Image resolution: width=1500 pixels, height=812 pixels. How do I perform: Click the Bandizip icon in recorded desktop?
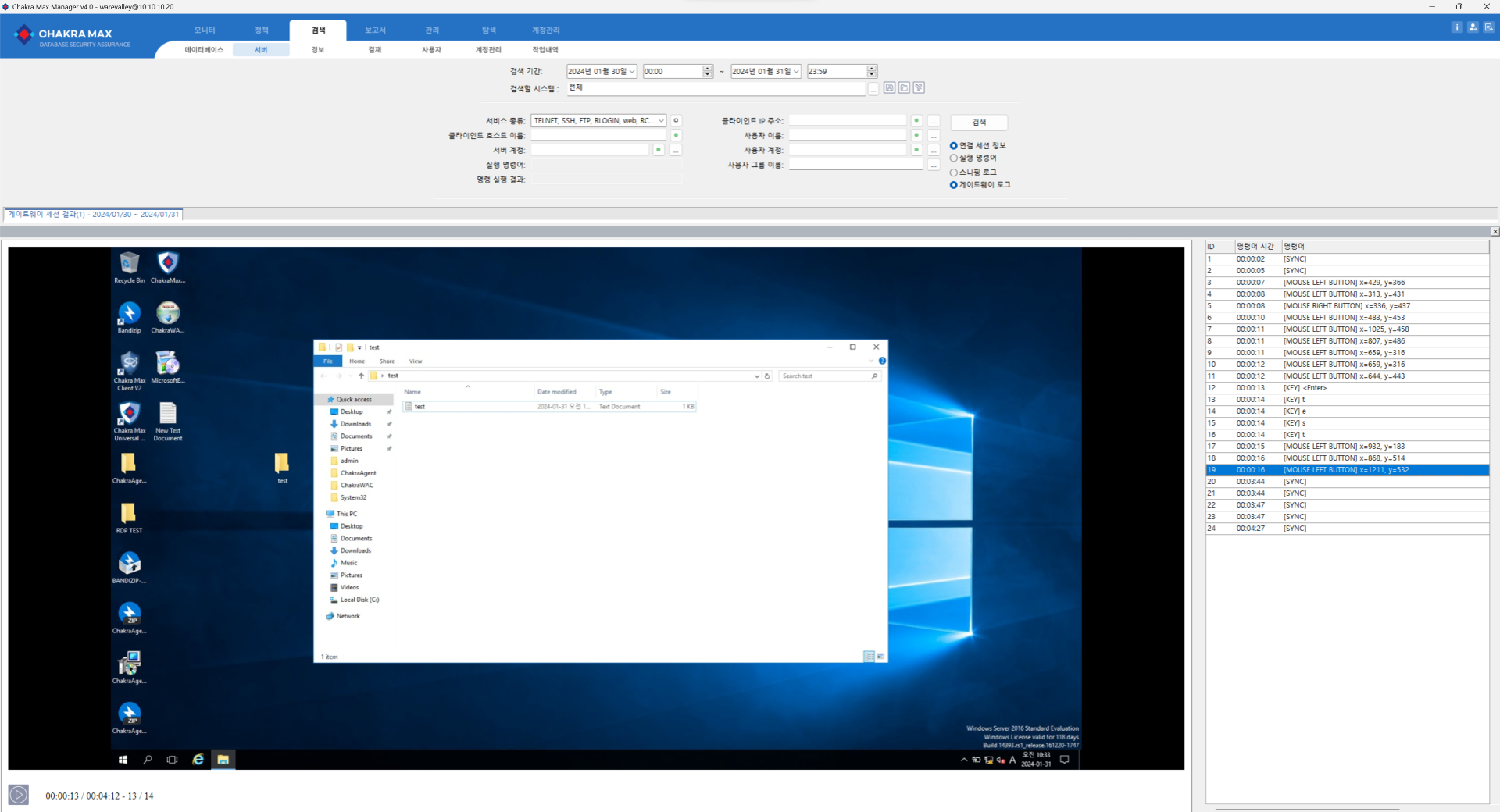tap(130, 318)
